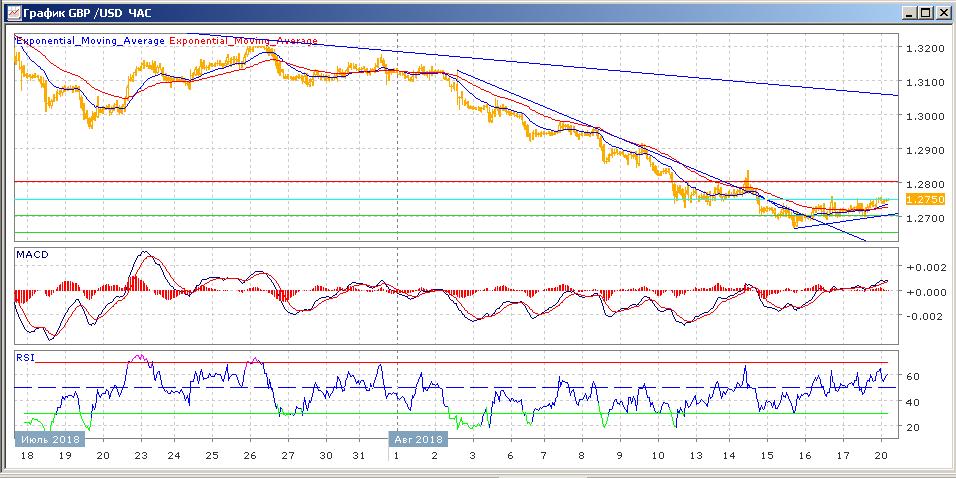Click date 23 on the time axis
This screenshot has width=956, height=478.
[x=141, y=456]
